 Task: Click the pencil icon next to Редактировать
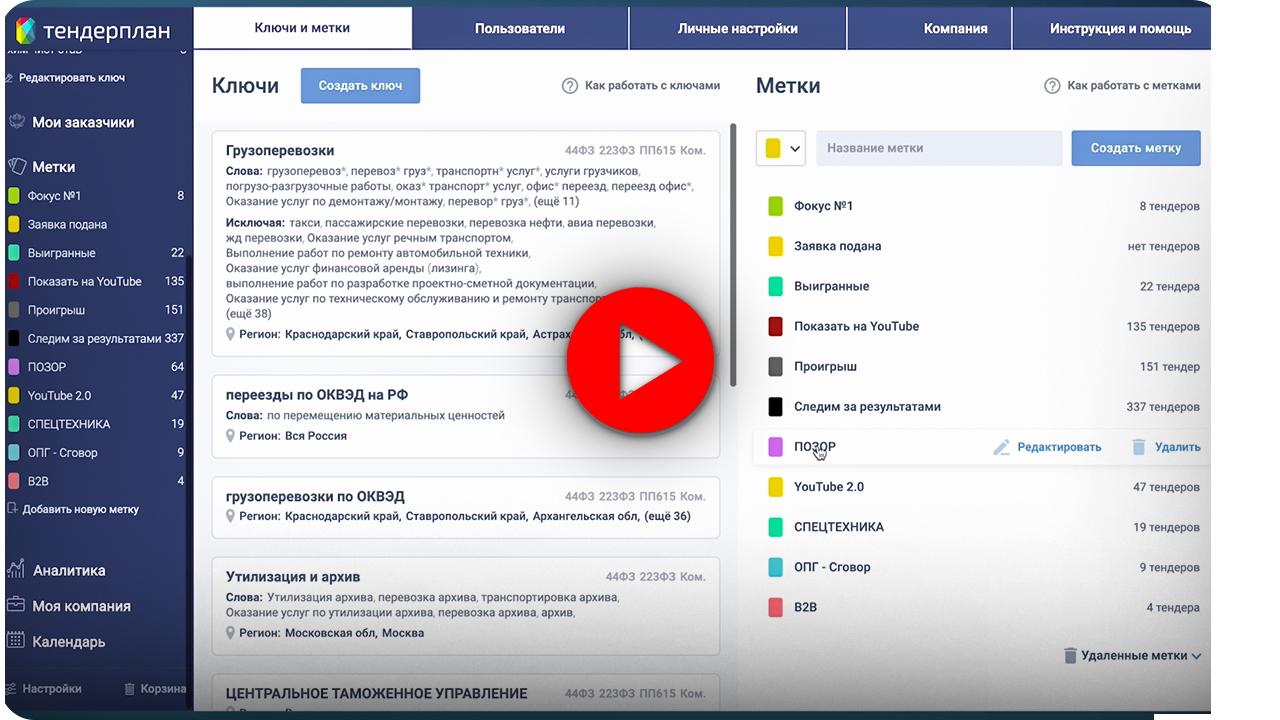pos(1001,447)
